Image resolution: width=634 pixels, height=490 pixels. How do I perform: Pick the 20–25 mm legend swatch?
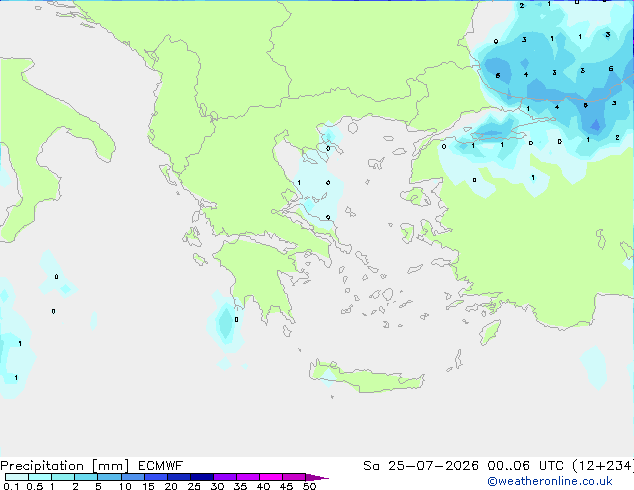[x=178, y=477]
